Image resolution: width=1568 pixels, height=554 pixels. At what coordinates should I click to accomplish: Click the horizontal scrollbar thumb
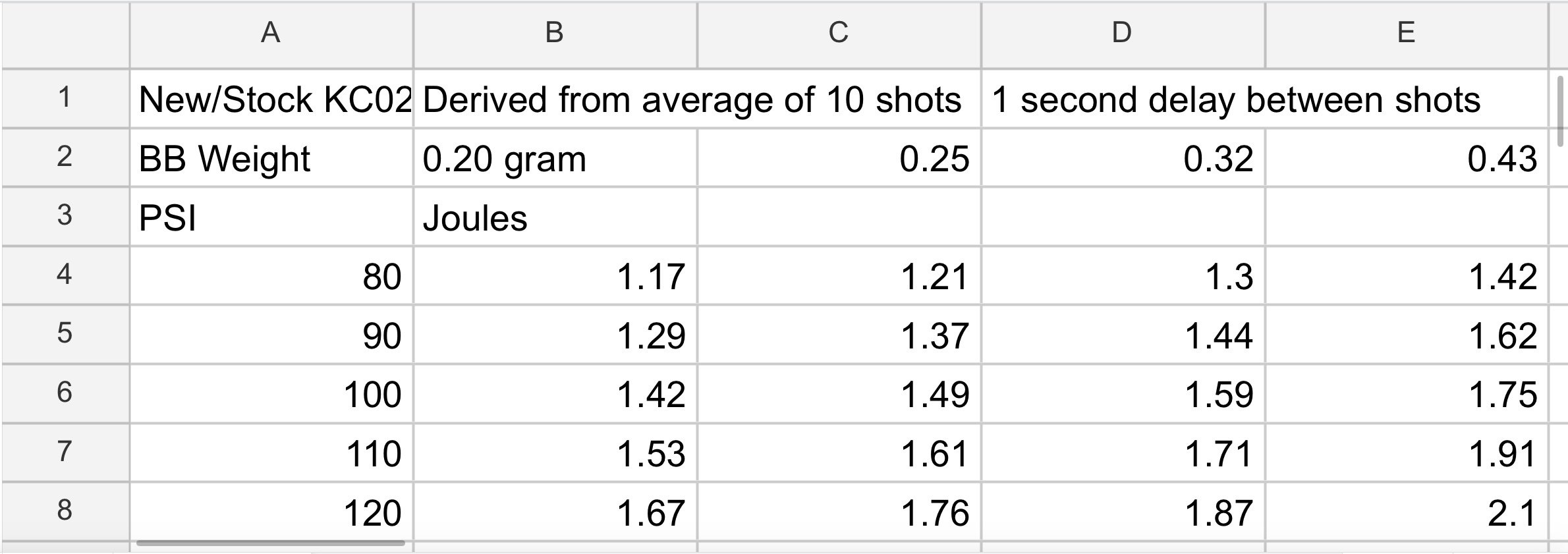[271, 543]
